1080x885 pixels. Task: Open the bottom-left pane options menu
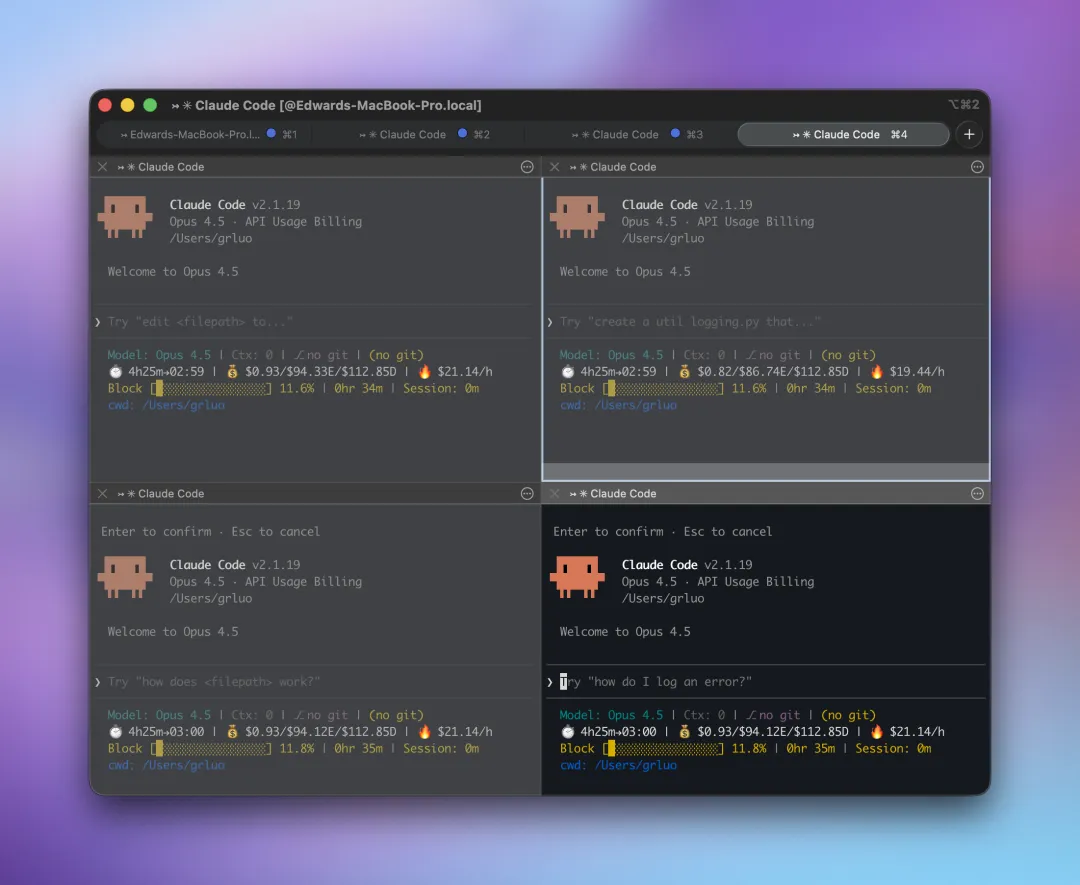point(527,494)
